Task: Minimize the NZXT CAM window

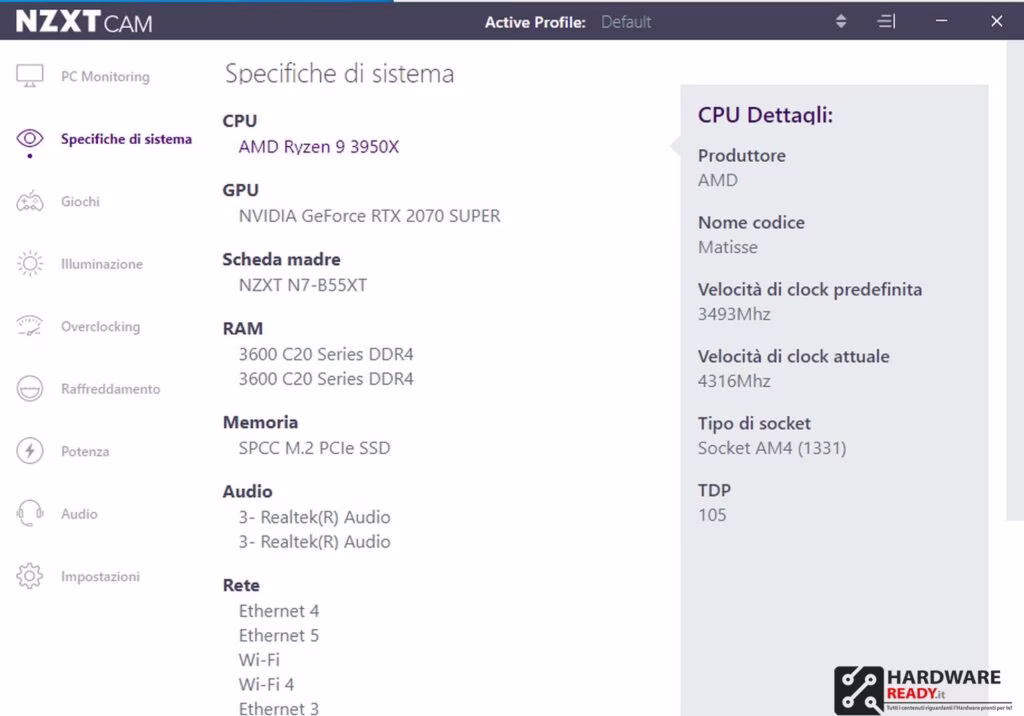Action: [941, 21]
